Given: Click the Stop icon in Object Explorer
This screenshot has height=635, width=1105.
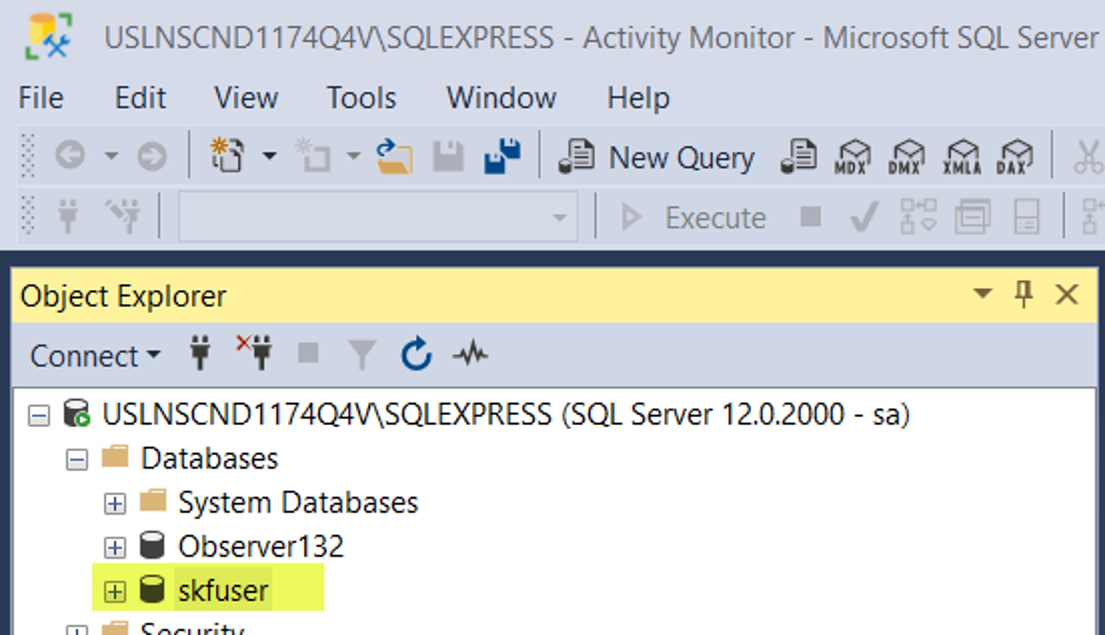Looking at the screenshot, I should pyautogui.click(x=308, y=353).
